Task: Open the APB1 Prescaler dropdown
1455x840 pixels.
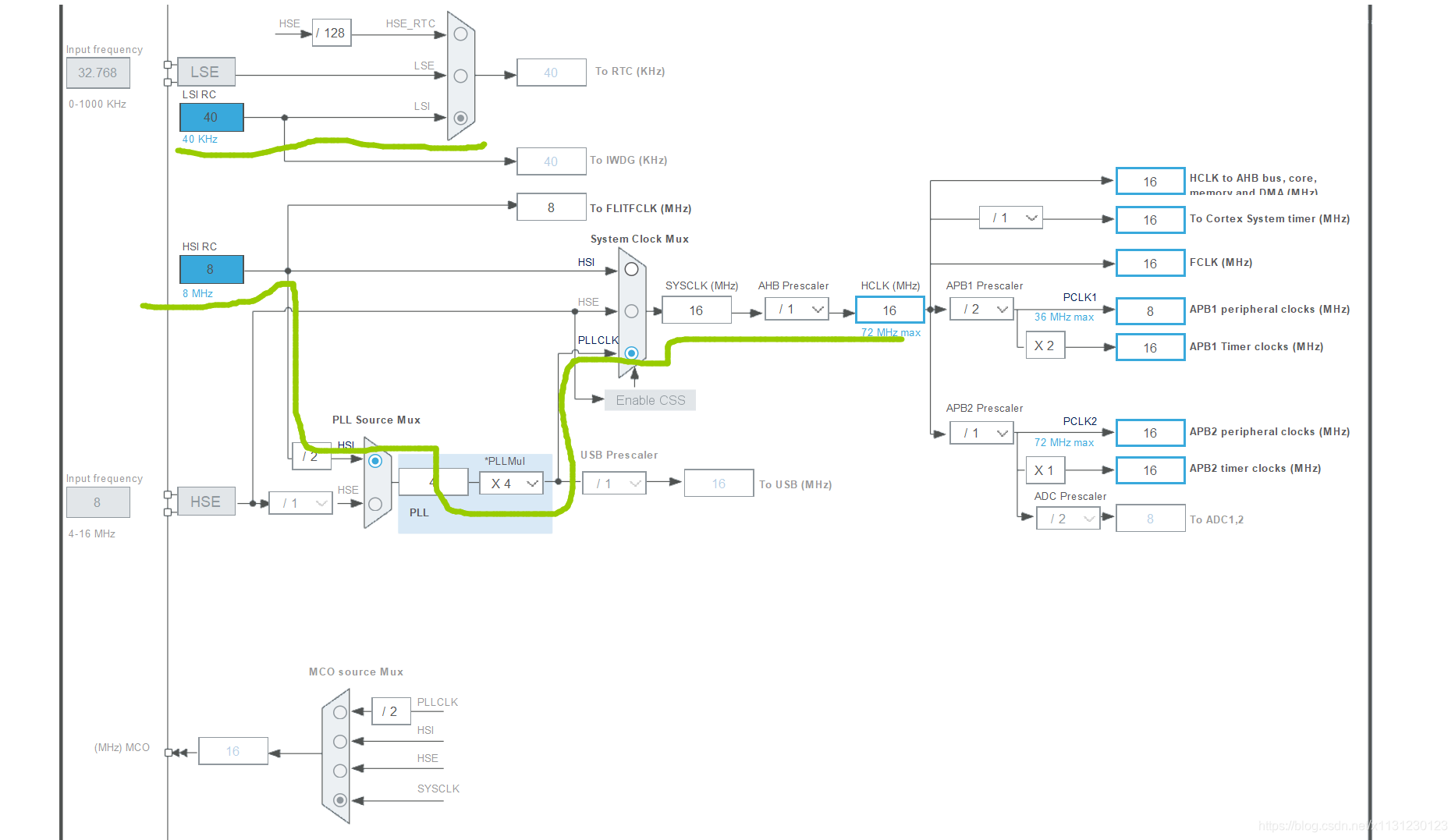Action: pyautogui.click(x=981, y=310)
